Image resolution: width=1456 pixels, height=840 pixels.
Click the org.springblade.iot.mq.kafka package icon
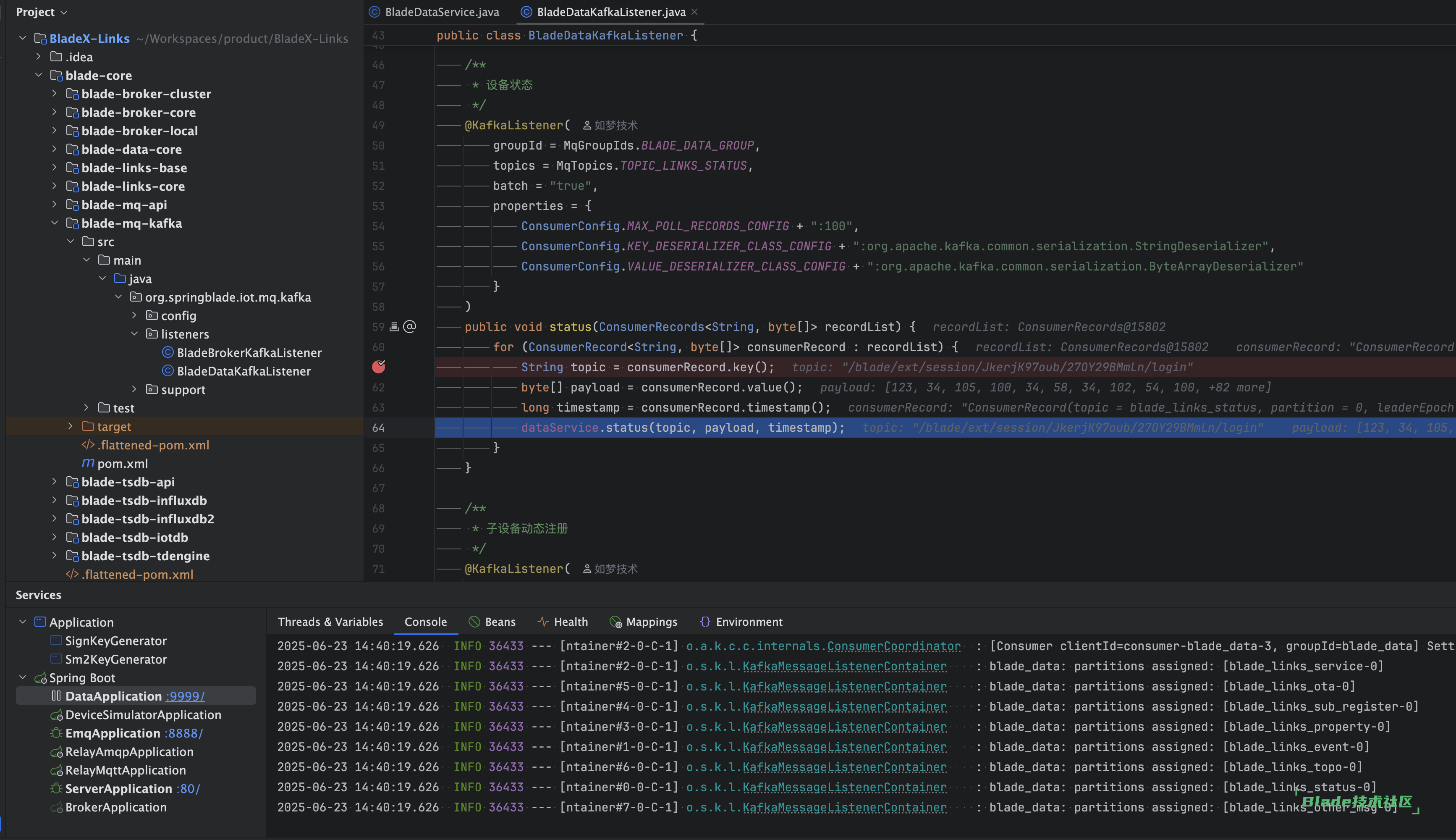point(136,297)
